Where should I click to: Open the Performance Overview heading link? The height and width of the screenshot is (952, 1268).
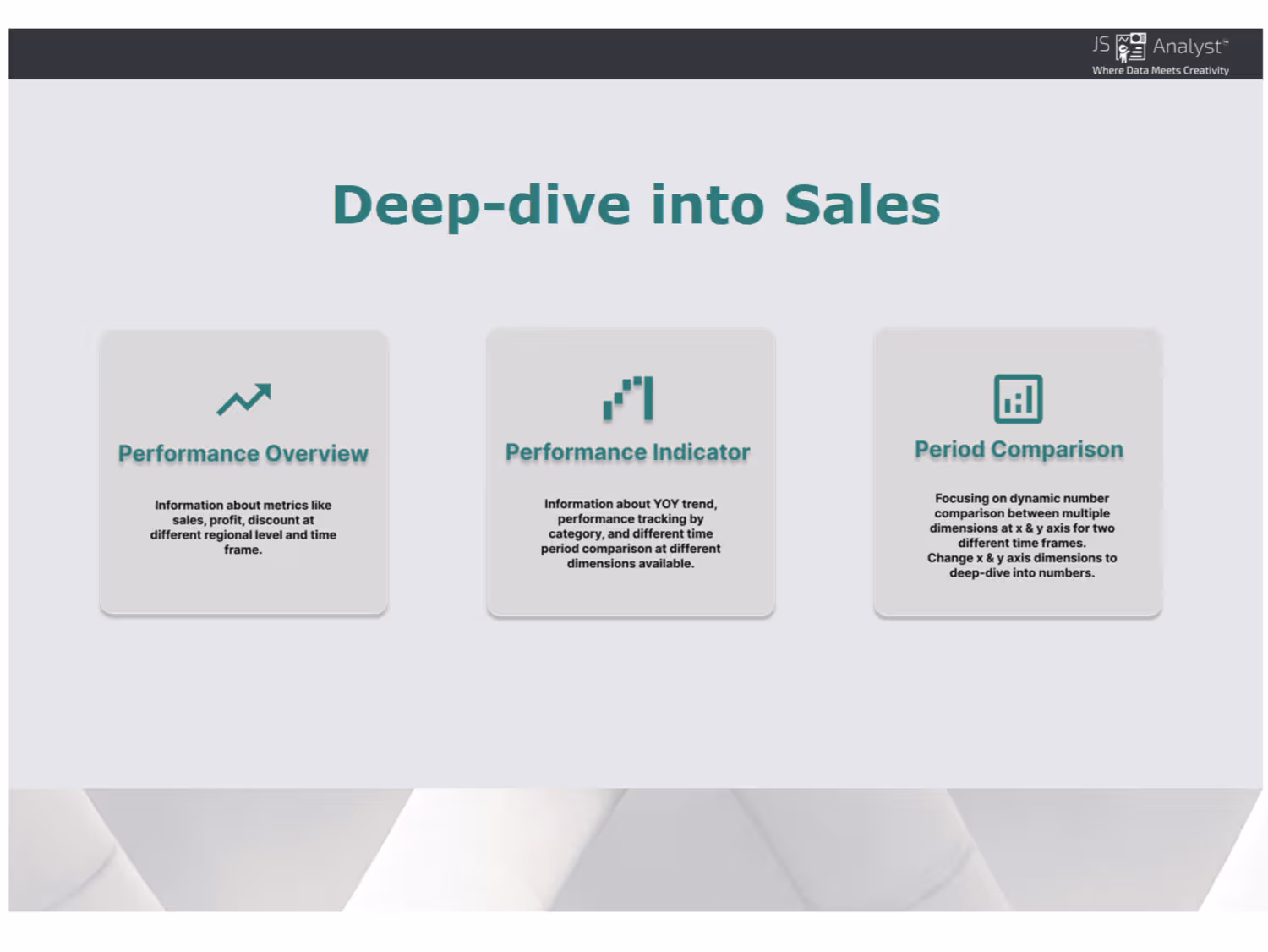243,454
